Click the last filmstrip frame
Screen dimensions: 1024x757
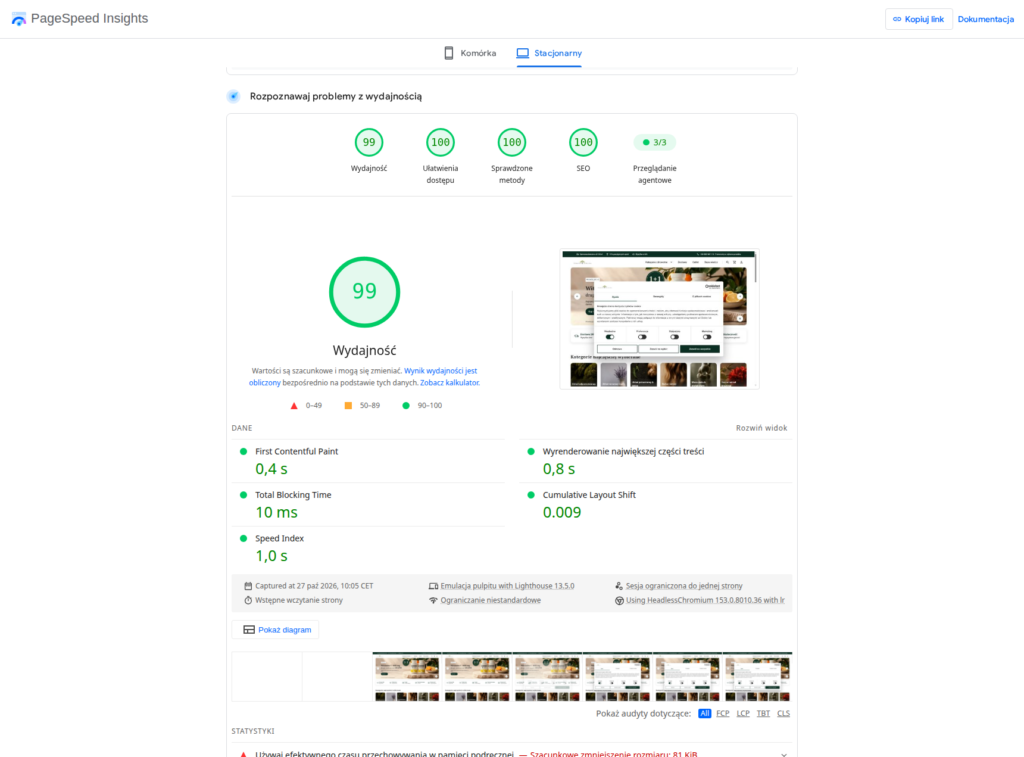758,677
